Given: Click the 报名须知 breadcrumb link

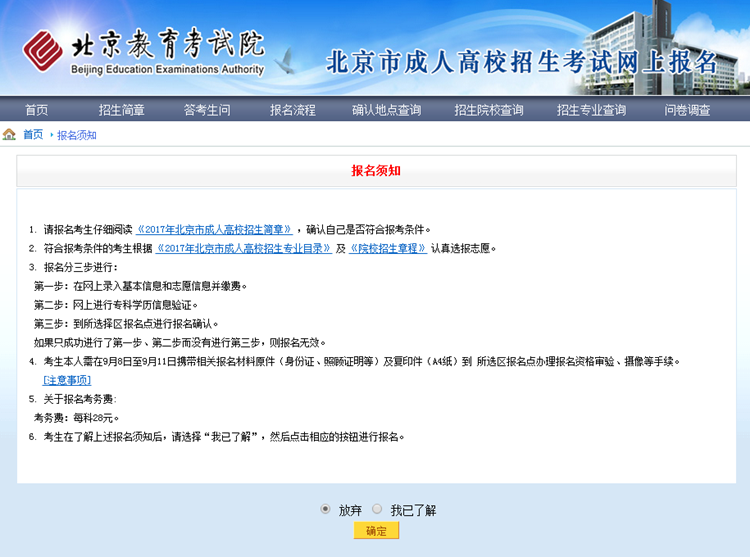Looking at the screenshot, I should 77,135.
